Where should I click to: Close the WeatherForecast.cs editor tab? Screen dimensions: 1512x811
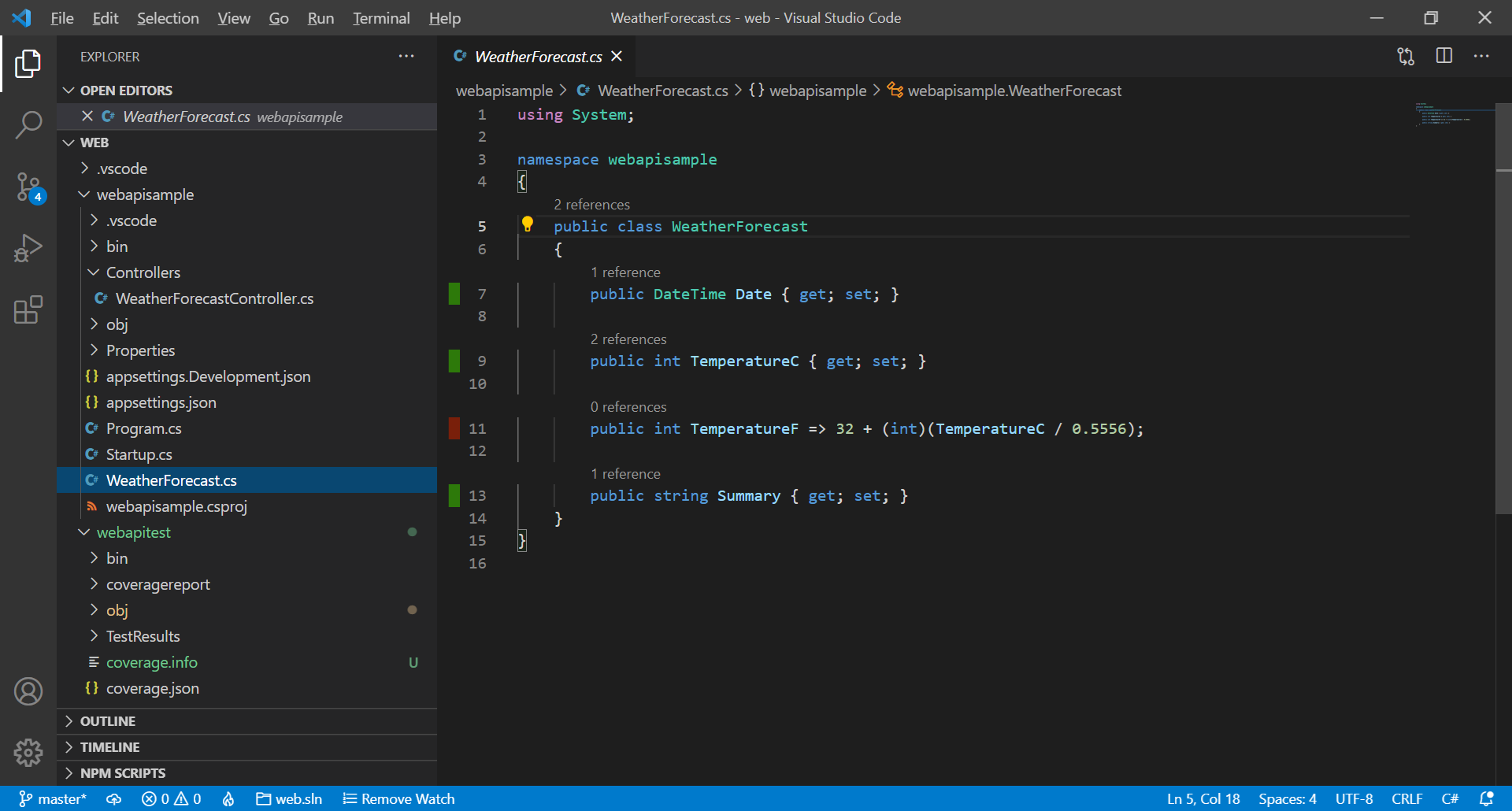[617, 56]
